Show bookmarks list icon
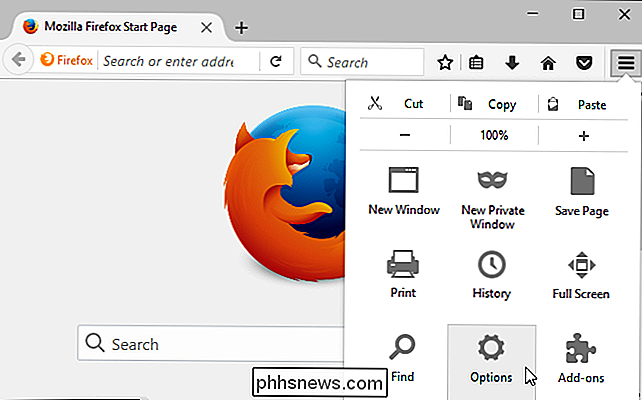The width and height of the screenshot is (642, 400). (x=476, y=63)
